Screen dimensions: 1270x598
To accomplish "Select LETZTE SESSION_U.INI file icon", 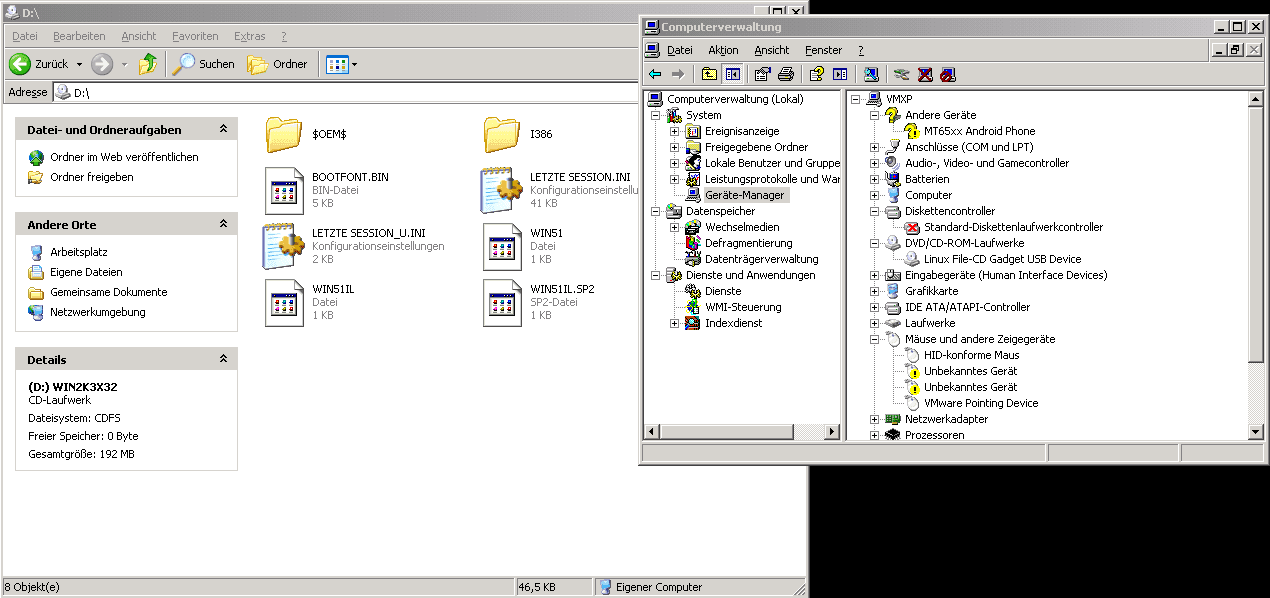I will pos(284,246).
